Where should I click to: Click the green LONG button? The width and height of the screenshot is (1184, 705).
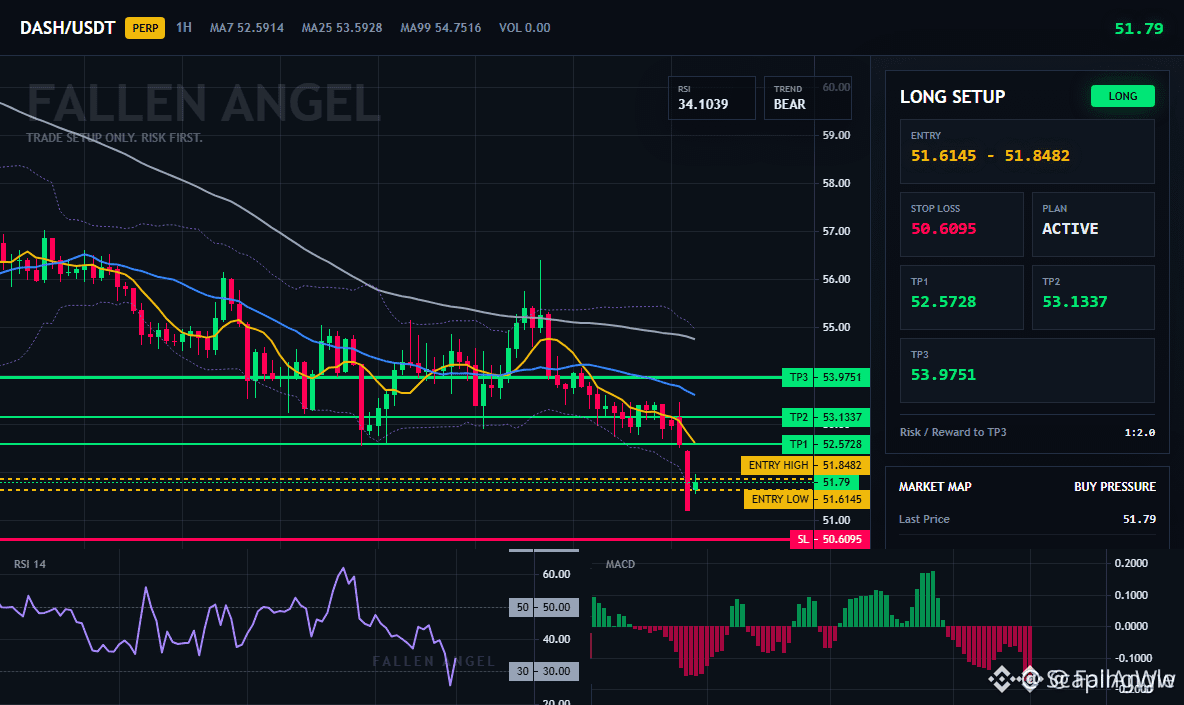pyautogui.click(x=1122, y=96)
